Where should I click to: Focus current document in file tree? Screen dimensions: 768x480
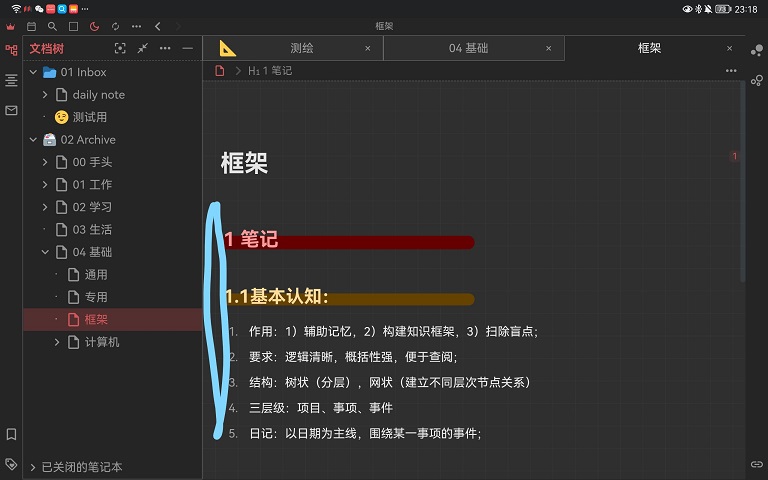pos(121,48)
